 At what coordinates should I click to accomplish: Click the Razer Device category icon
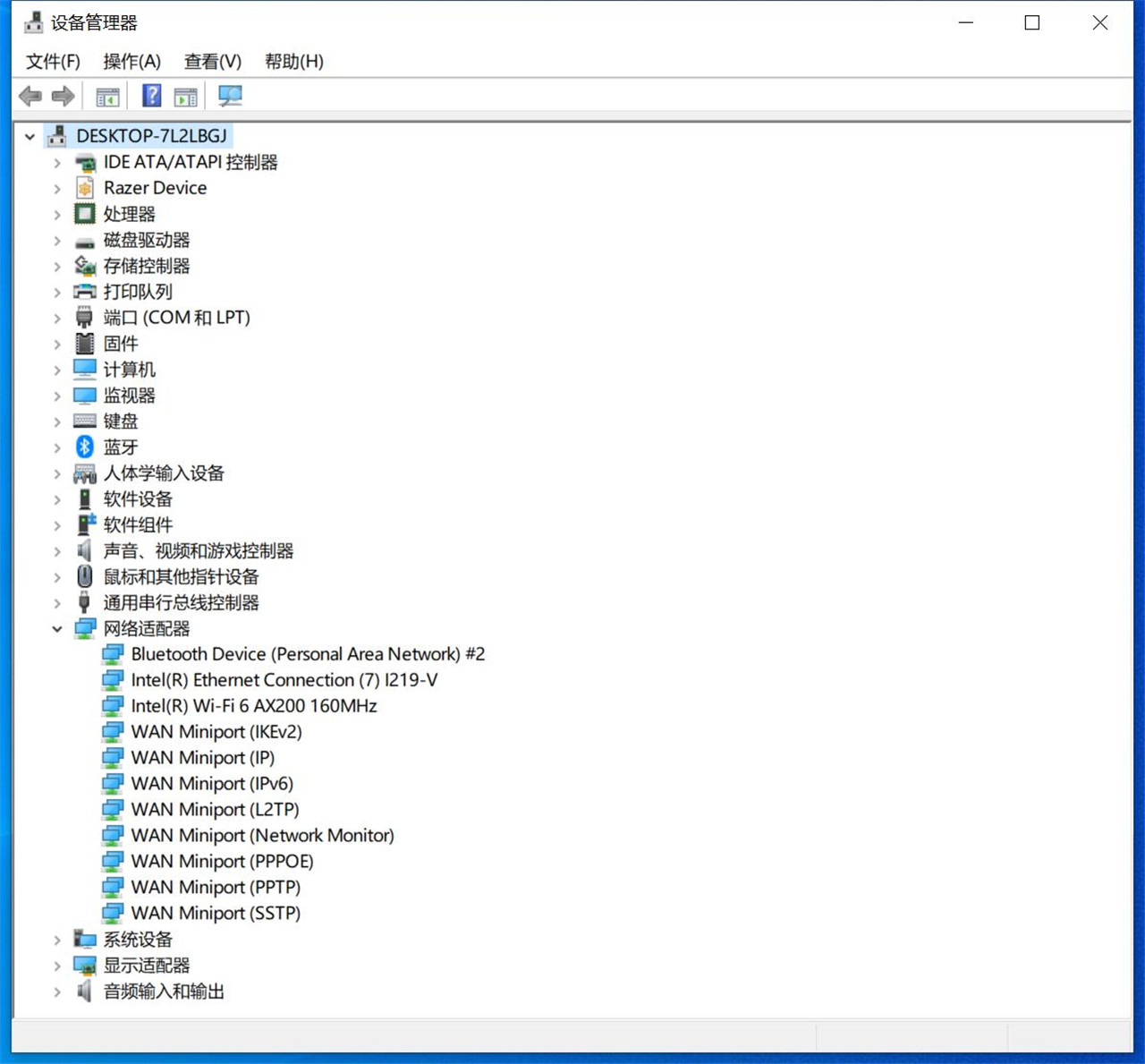coord(85,188)
